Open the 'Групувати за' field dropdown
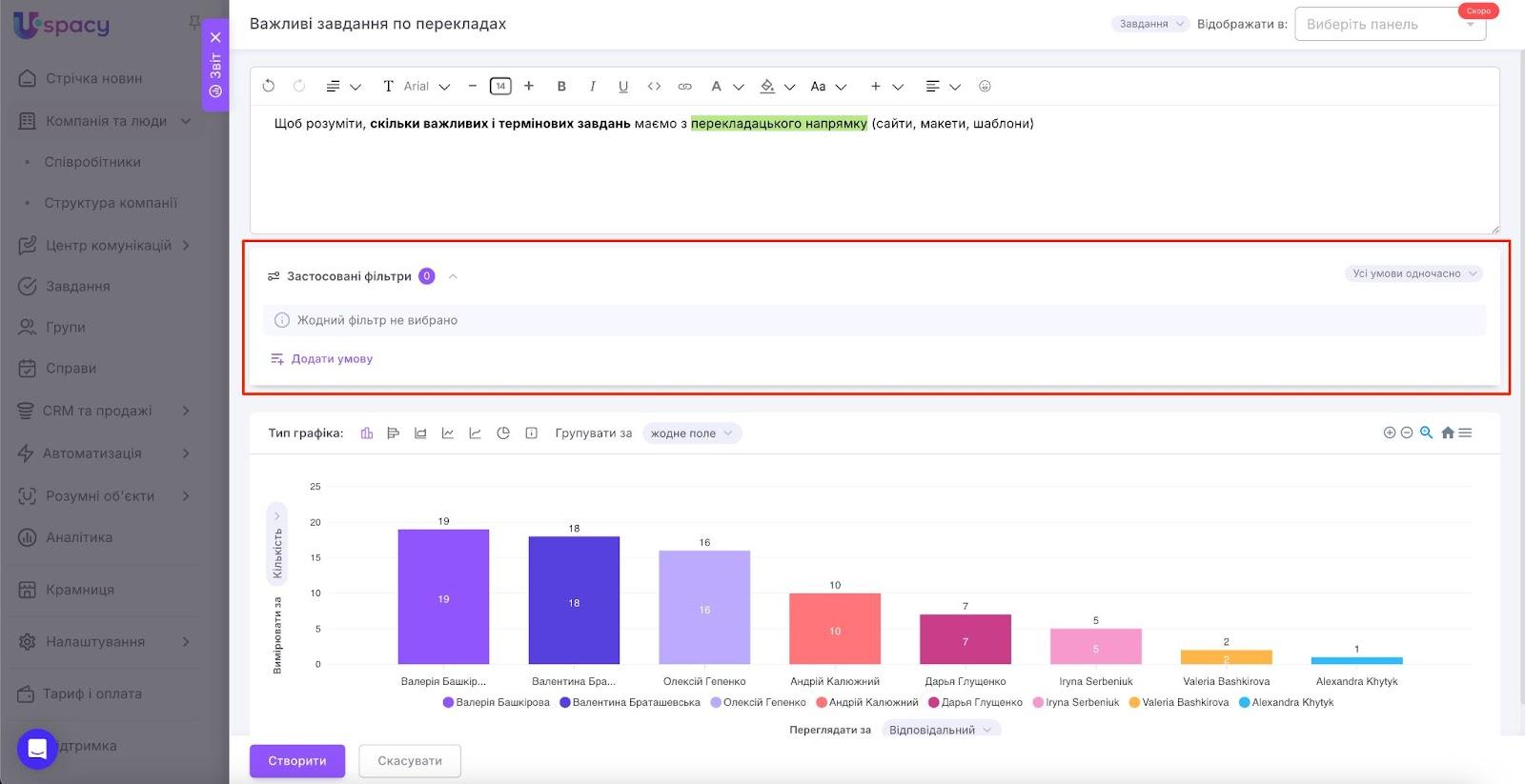The width and height of the screenshot is (1525, 784). (x=691, y=433)
